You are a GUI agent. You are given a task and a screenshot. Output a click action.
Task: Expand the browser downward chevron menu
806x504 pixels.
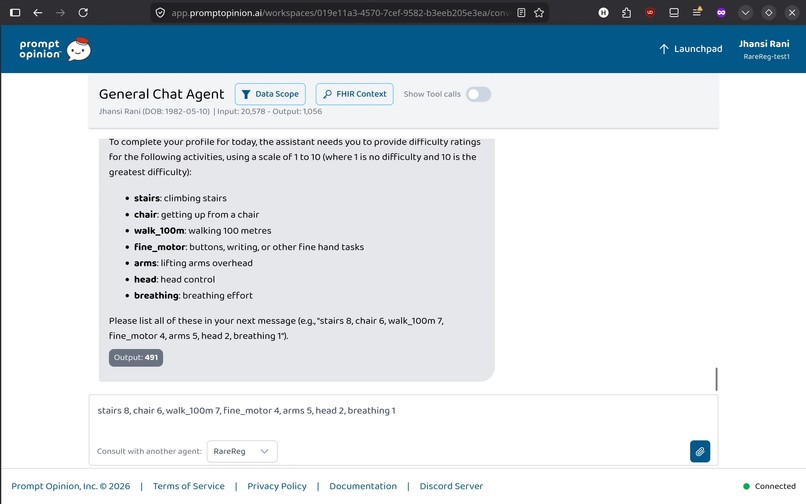point(745,12)
